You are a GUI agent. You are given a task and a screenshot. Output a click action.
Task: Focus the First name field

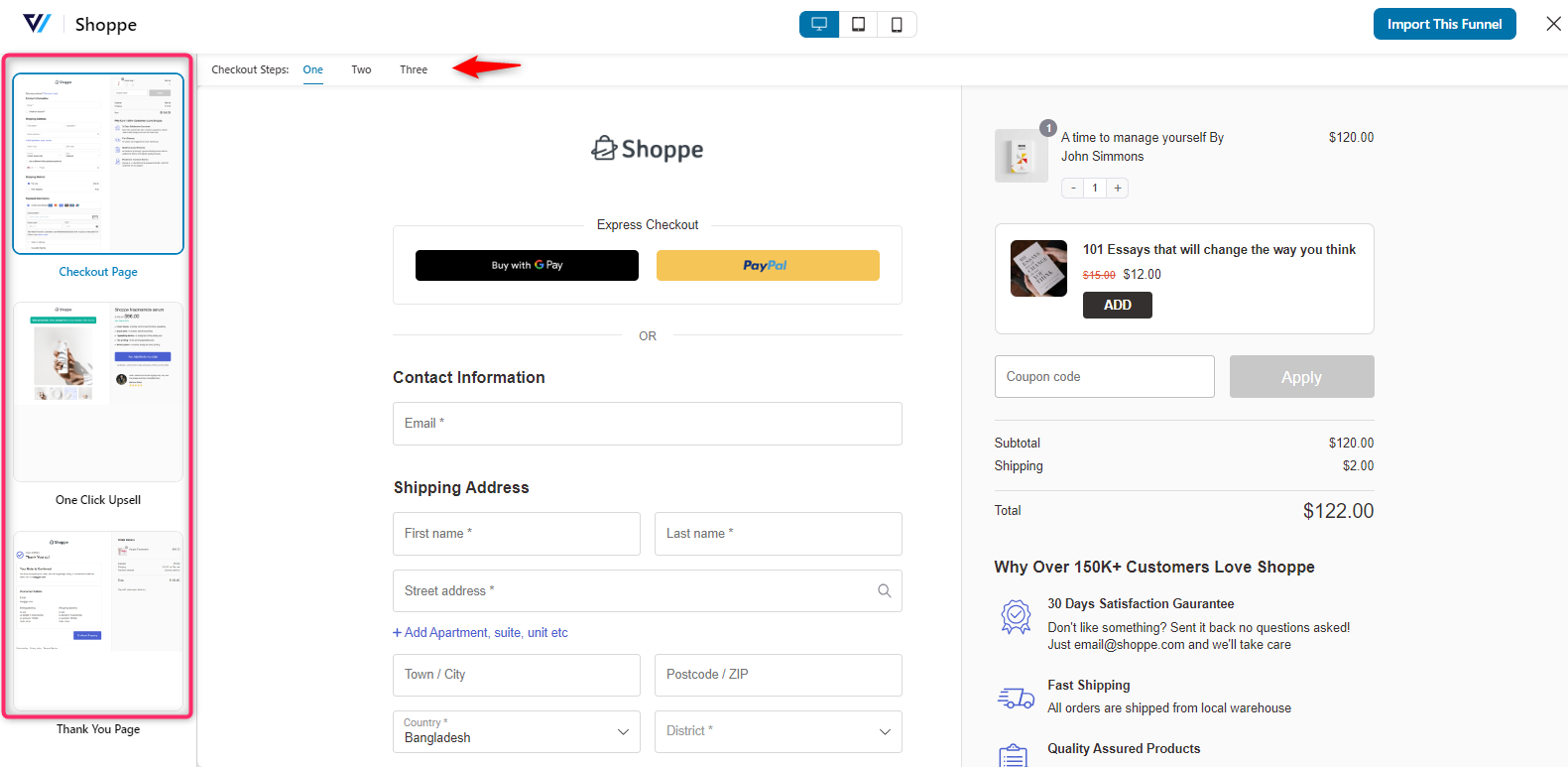coord(517,534)
